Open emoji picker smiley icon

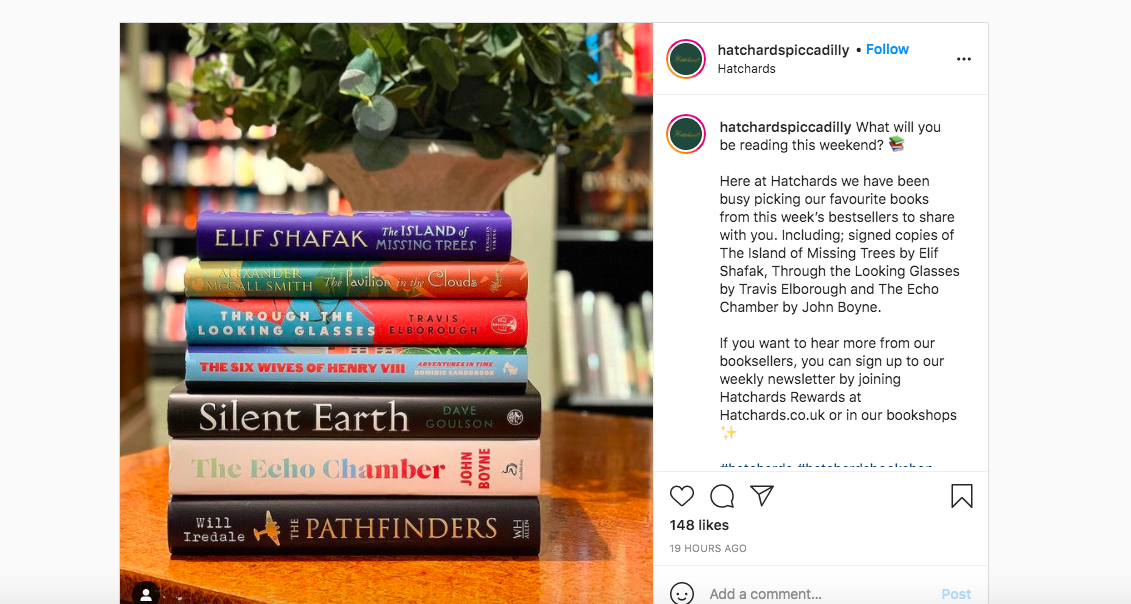(x=682, y=593)
